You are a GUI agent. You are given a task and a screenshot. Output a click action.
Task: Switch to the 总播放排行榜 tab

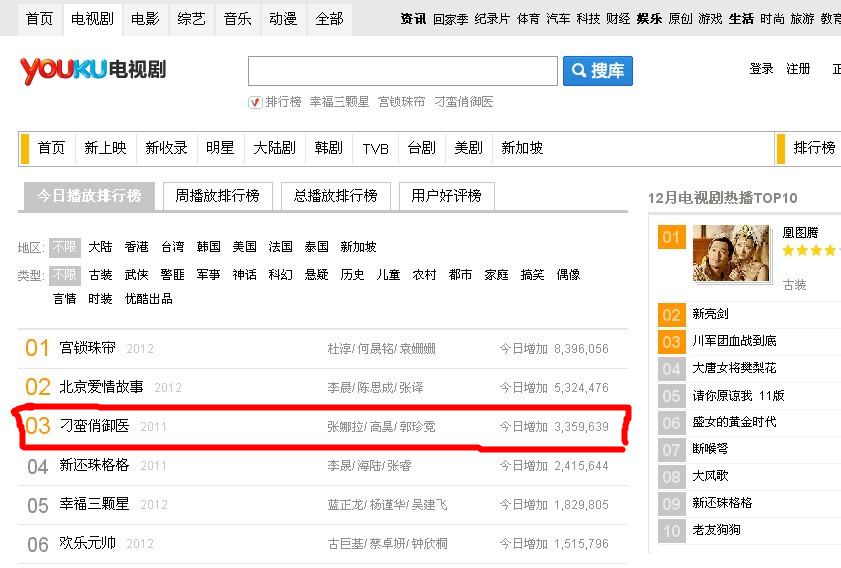[335, 196]
